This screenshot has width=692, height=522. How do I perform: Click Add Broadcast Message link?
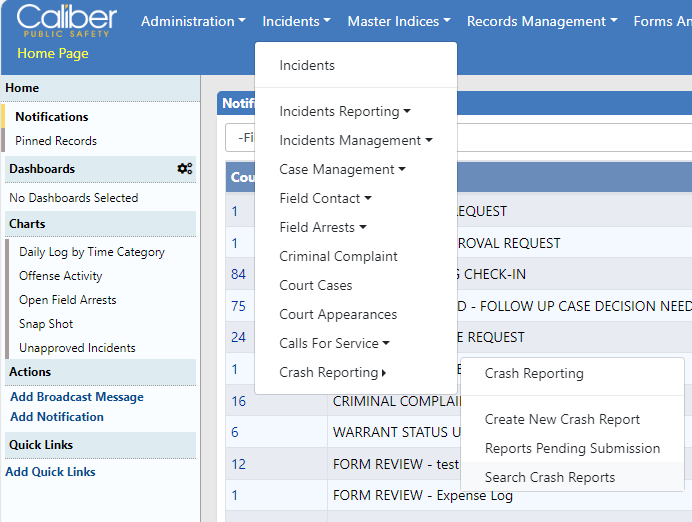77,397
